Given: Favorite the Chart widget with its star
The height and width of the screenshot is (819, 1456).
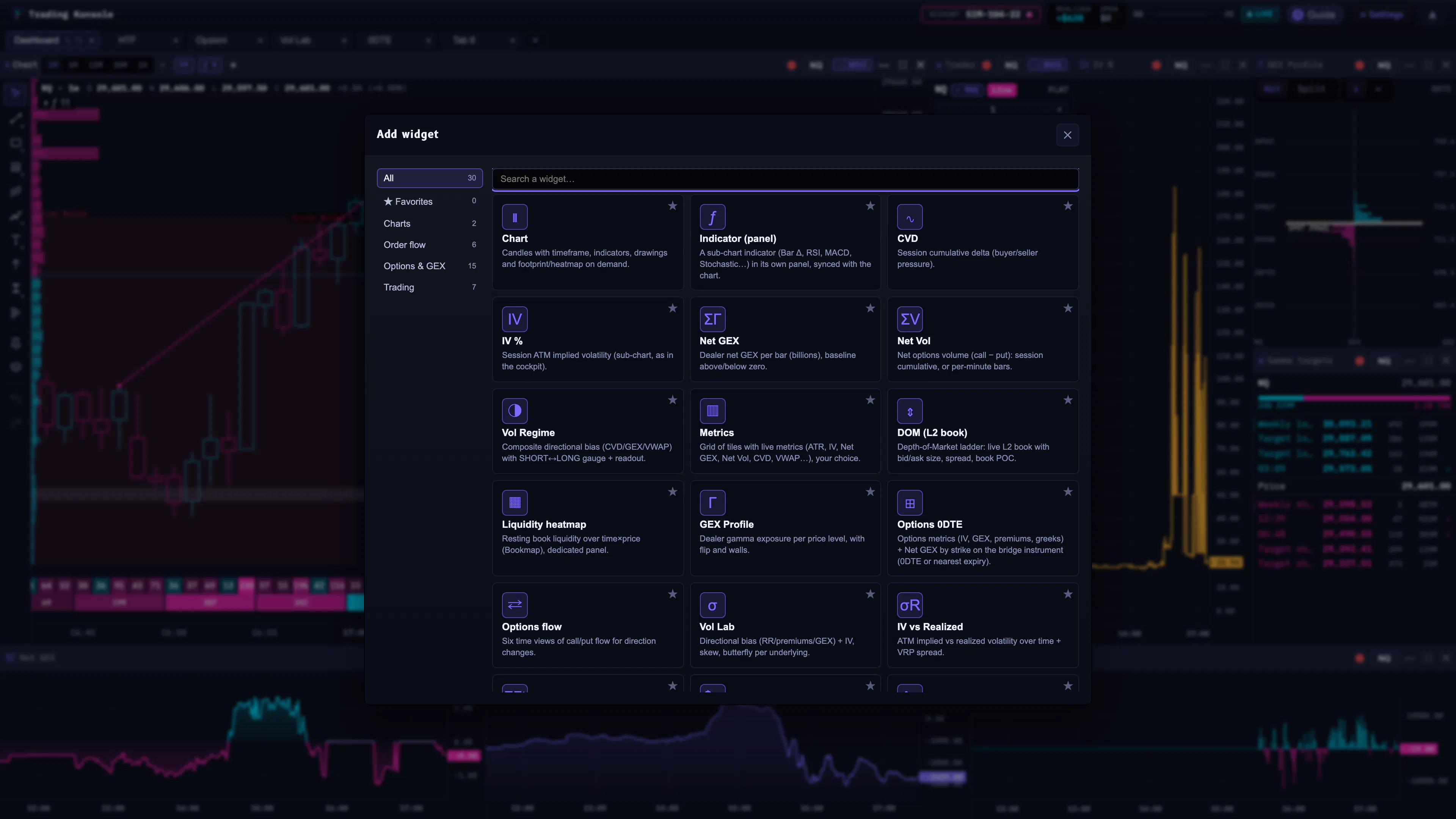Looking at the screenshot, I should tap(673, 206).
